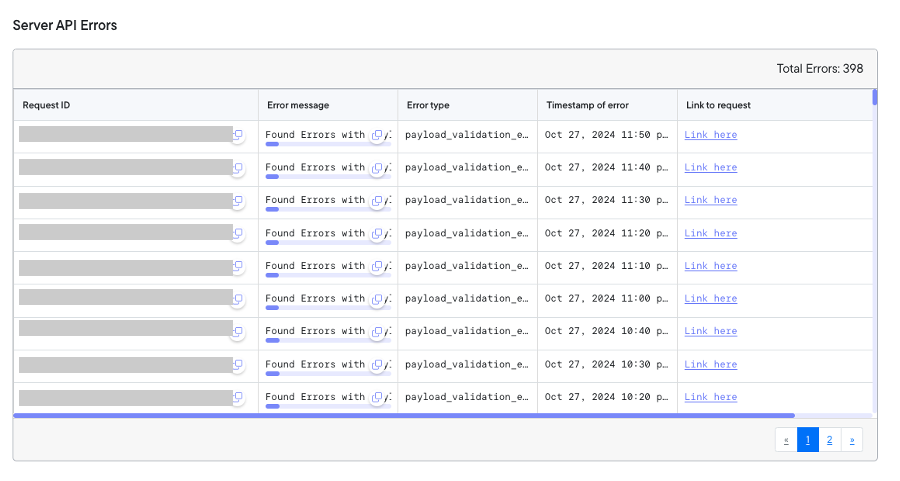Copy the error message in the 11:20 row
This screenshot has height=481, width=900.
coord(377,234)
